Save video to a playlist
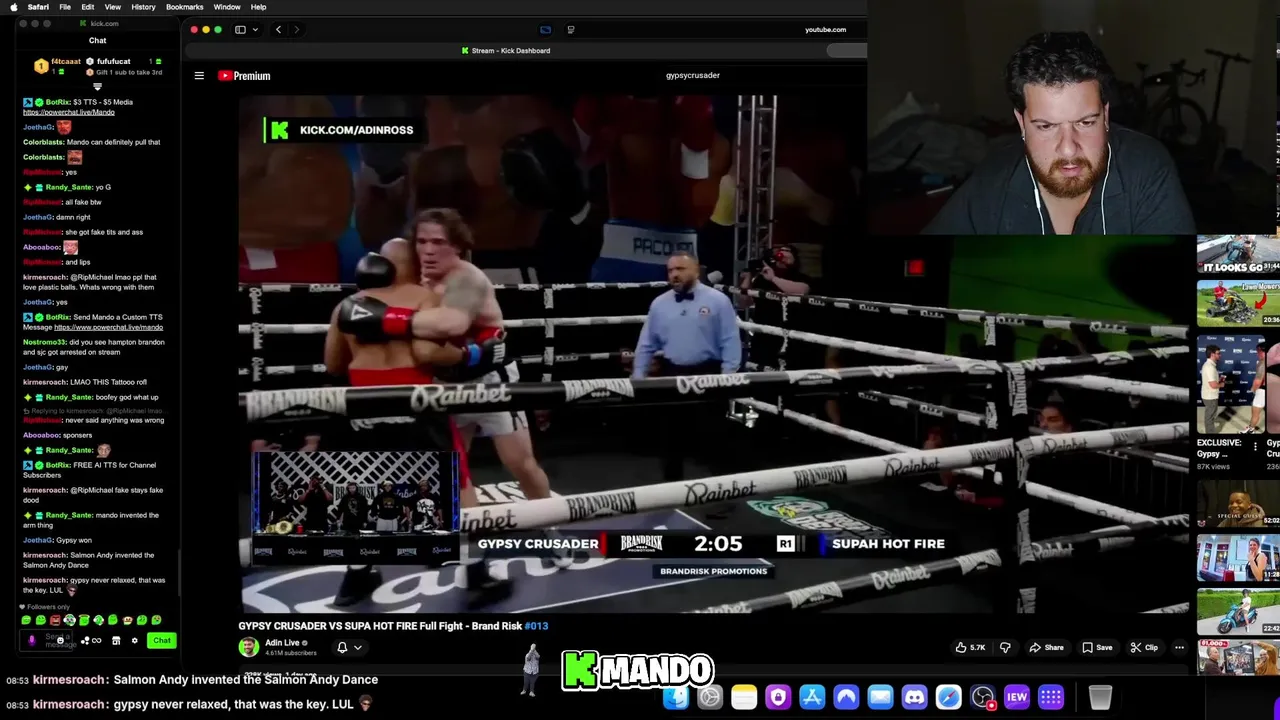Viewport: 1280px width, 720px height. coord(1097,647)
